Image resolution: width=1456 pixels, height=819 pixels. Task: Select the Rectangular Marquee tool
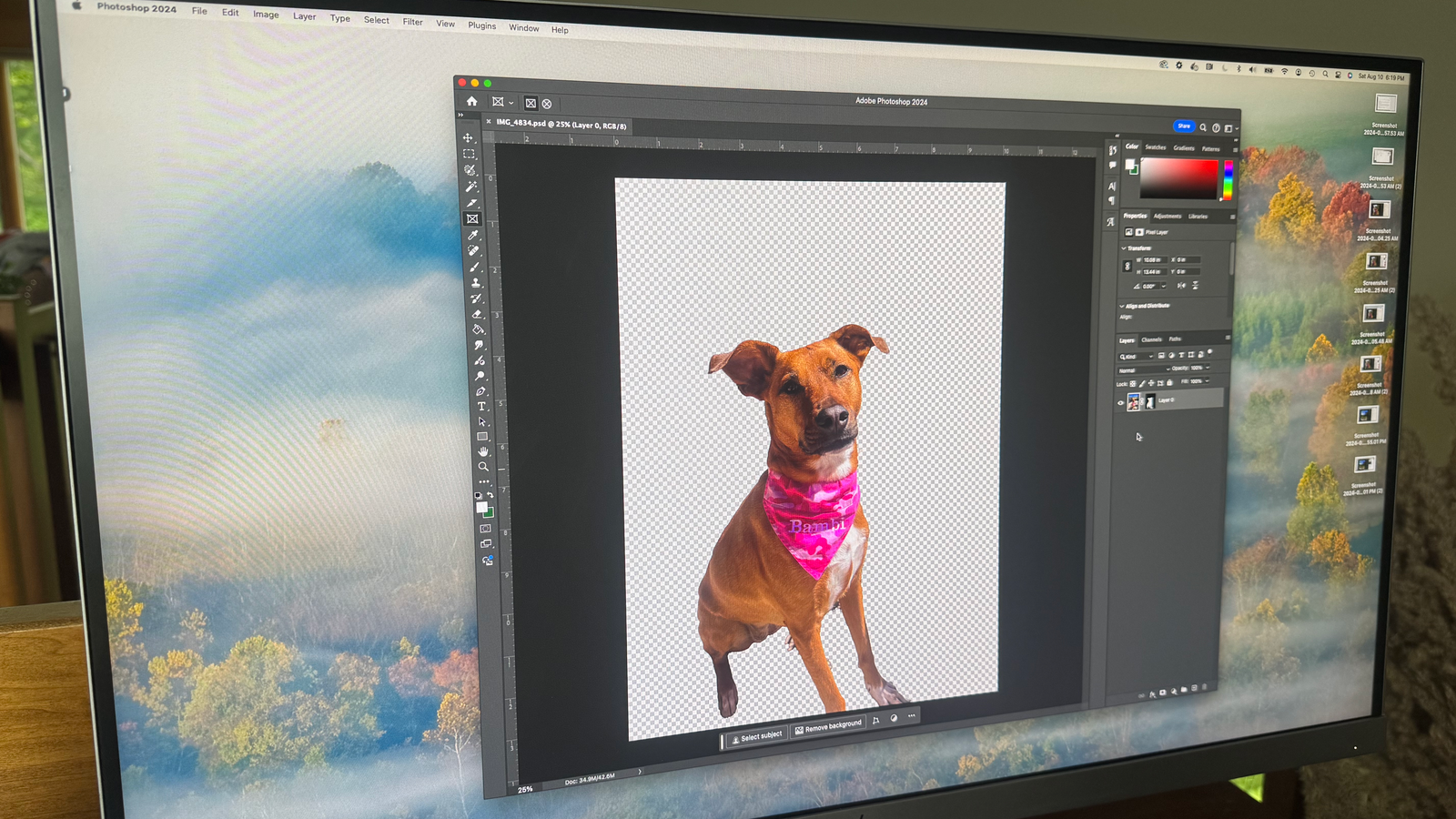click(469, 154)
